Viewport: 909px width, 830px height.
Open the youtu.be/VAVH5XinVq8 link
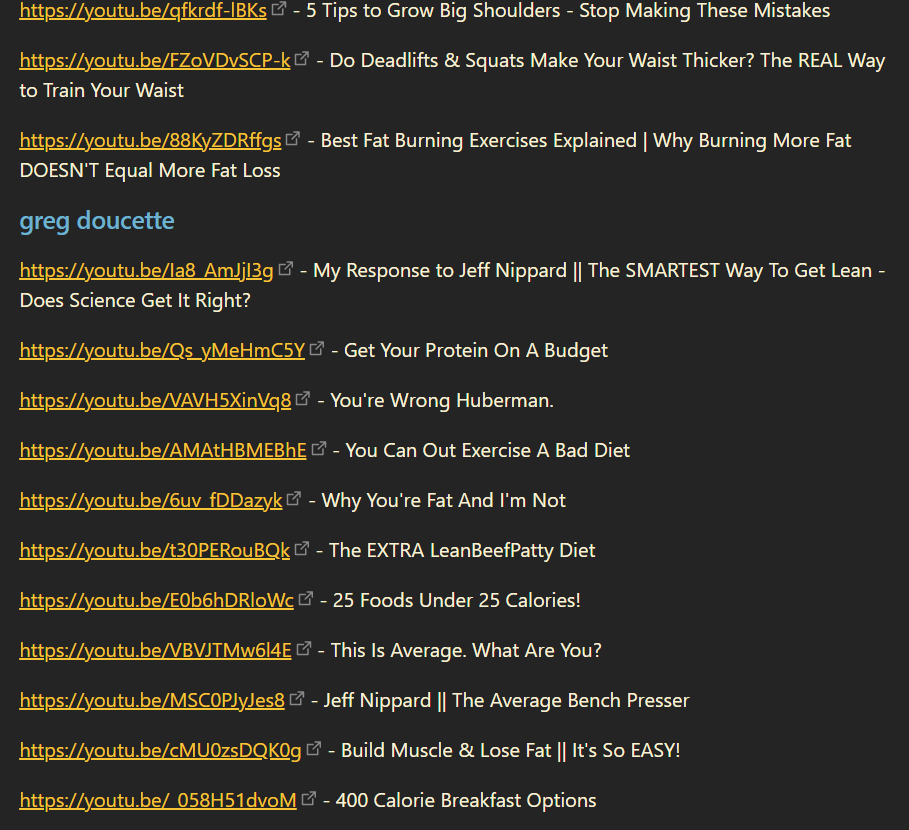pyautogui.click(x=155, y=401)
